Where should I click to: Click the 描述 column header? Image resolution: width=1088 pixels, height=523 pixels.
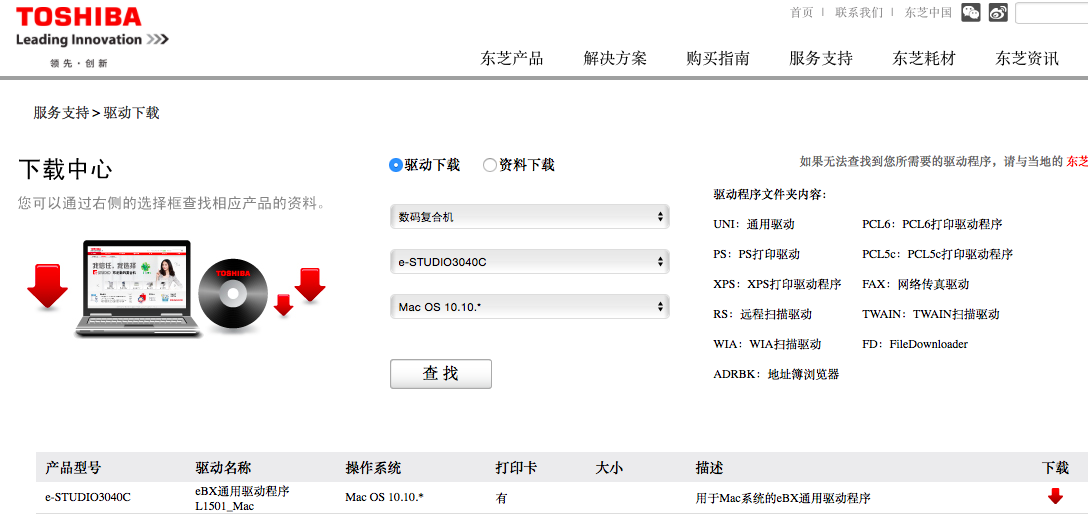click(709, 468)
